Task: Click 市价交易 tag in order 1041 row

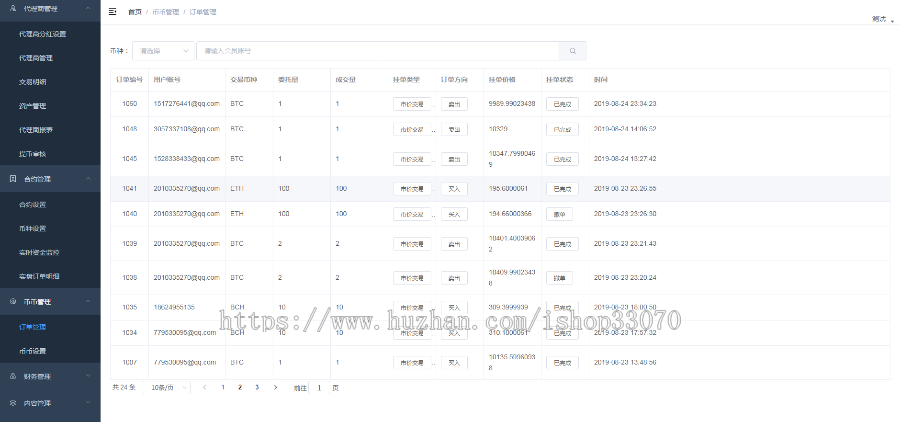Action: (412, 189)
